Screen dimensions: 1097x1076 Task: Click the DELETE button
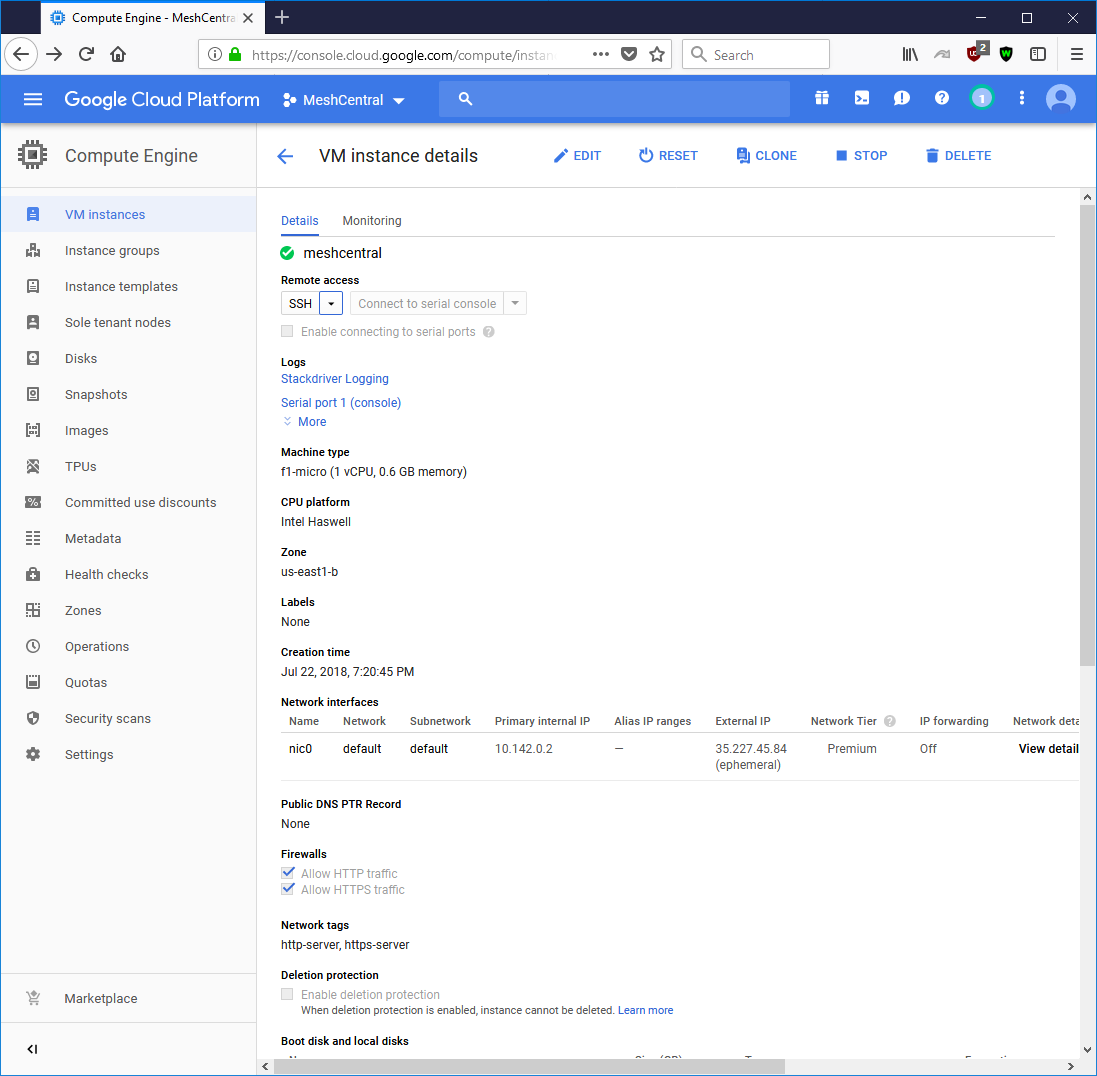click(958, 156)
